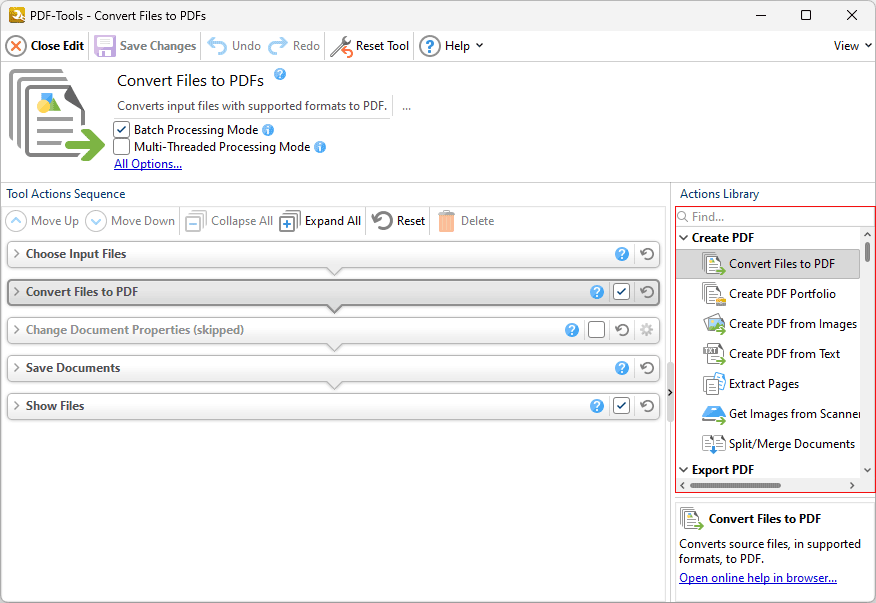
Task: Click the Redo toolbar button
Action: (294, 46)
